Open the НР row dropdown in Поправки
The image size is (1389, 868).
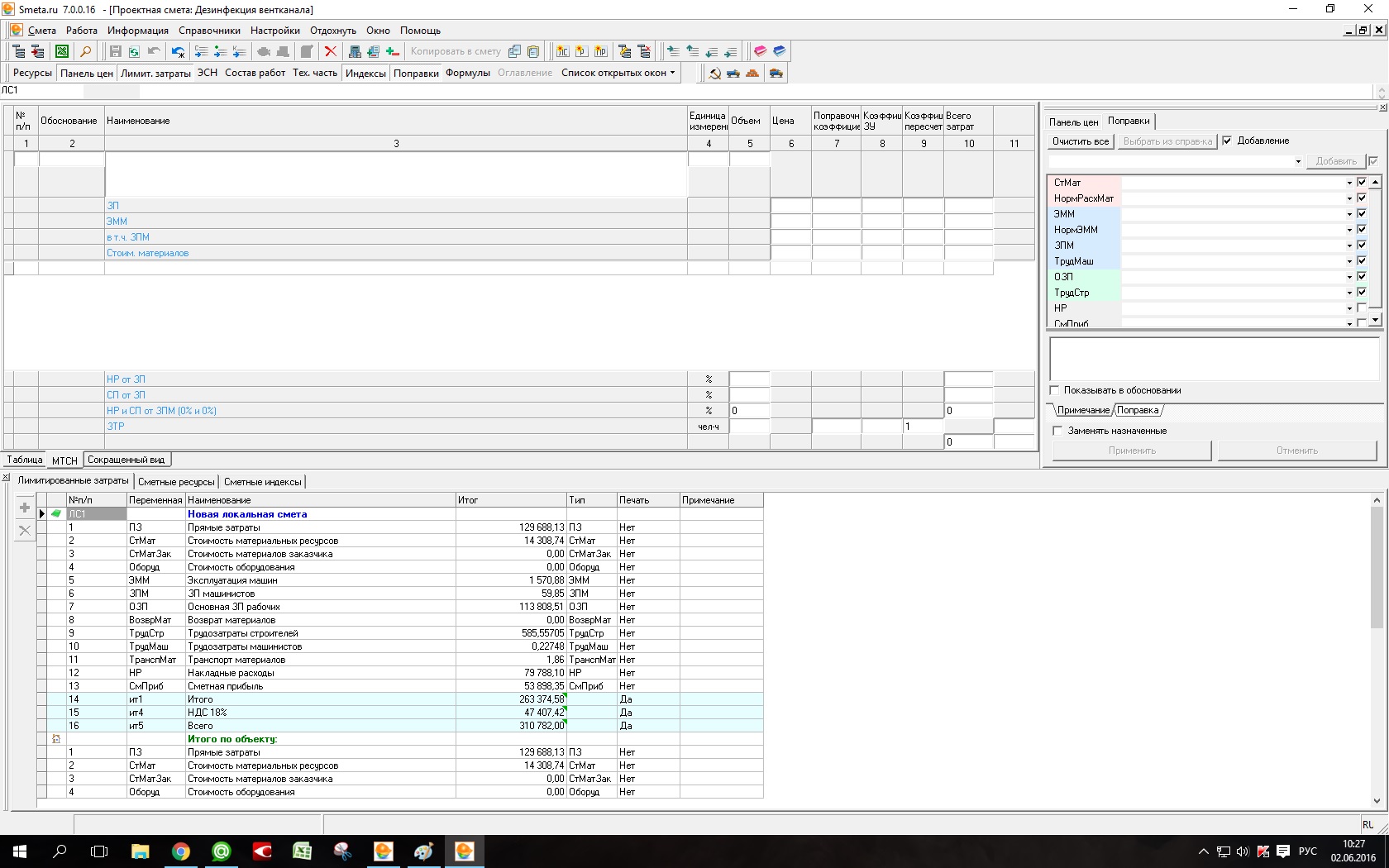(x=1349, y=308)
